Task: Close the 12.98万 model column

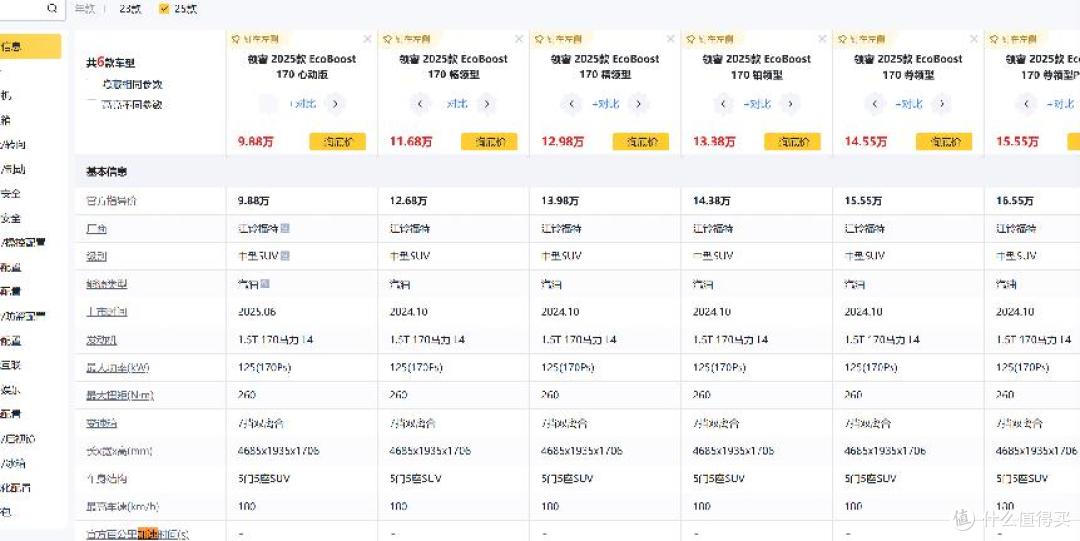Action: pyautogui.click(x=670, y=39)
